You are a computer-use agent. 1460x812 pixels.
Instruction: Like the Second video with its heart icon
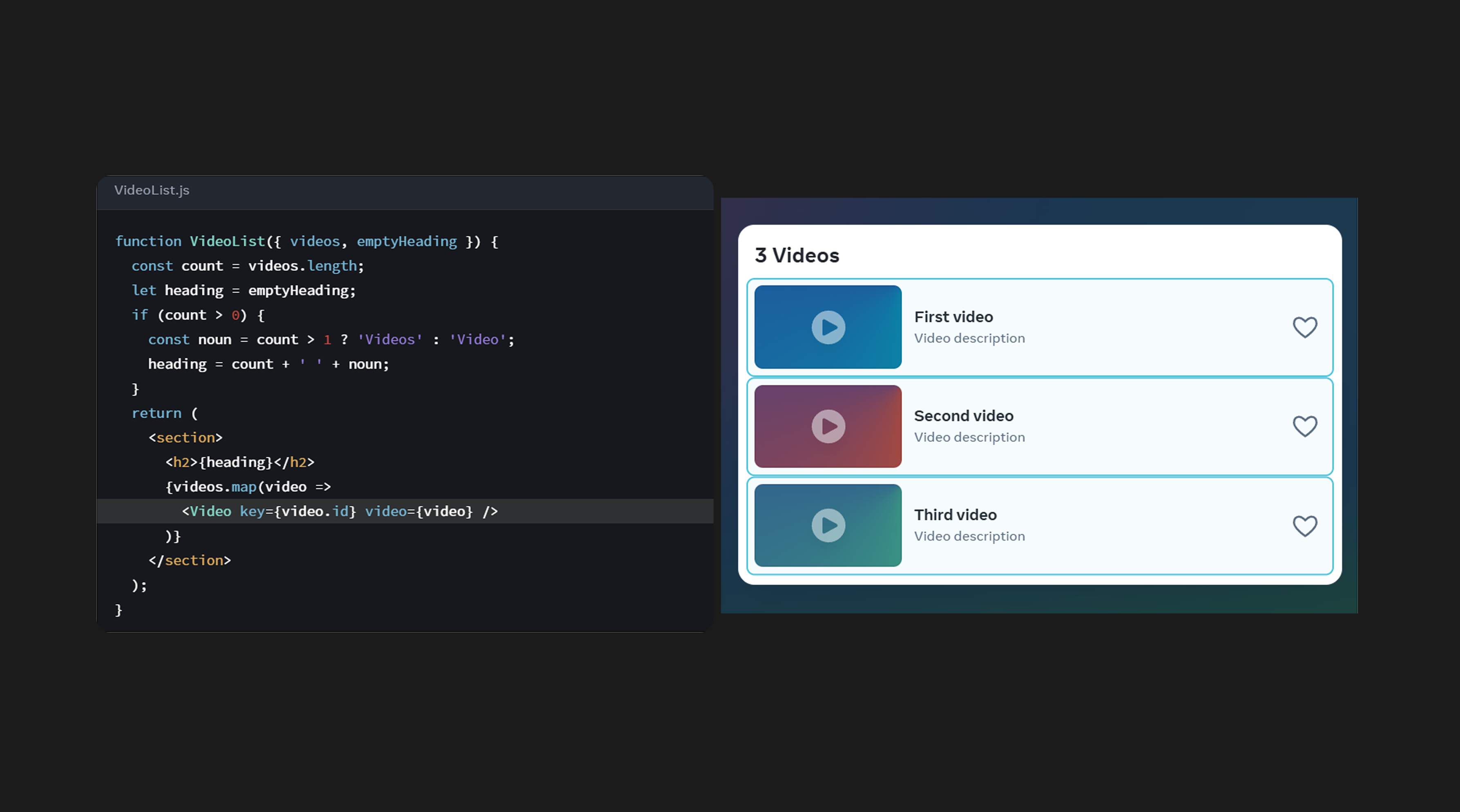(1305, 426)
